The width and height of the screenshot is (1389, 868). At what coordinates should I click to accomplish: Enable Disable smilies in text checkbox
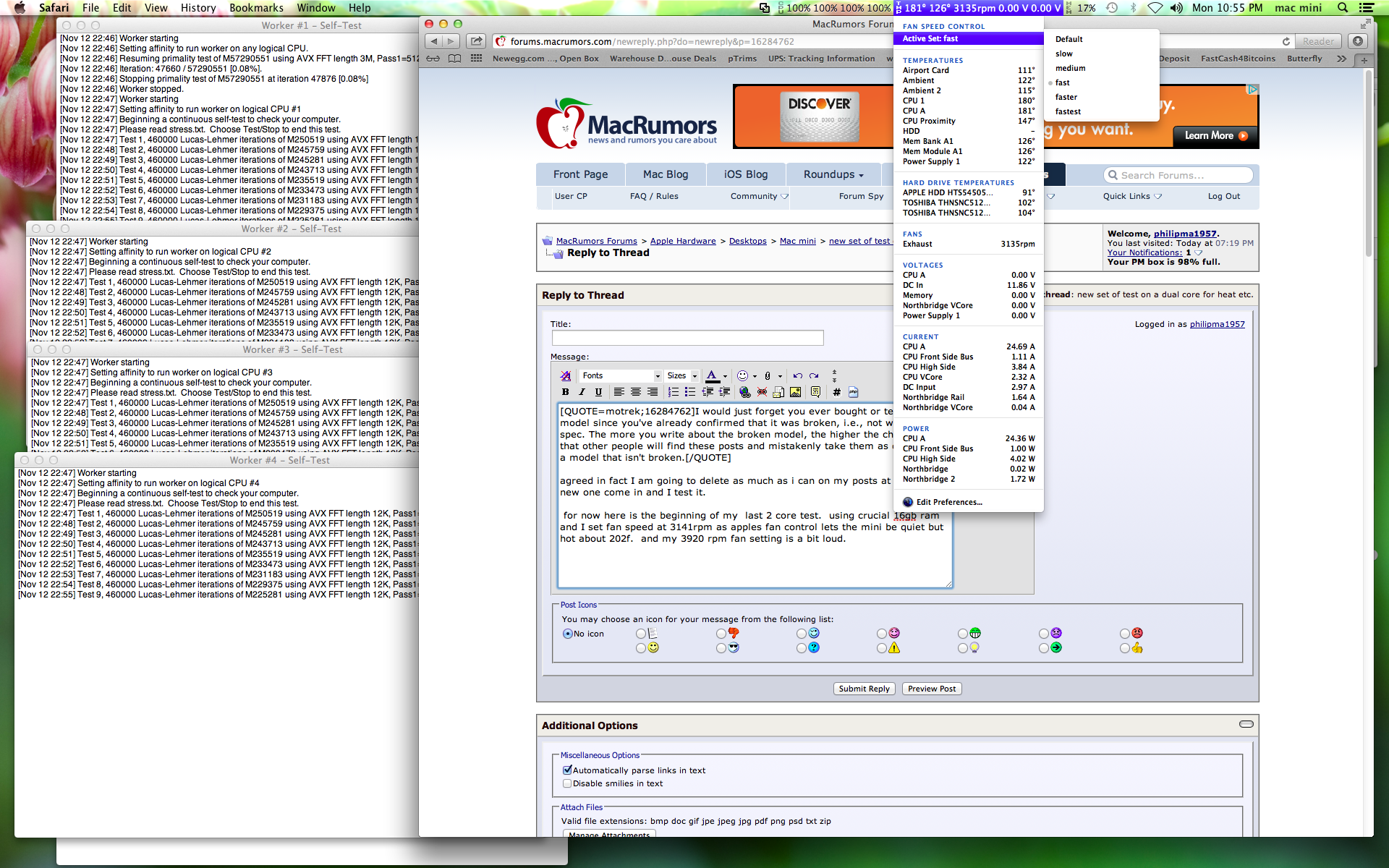[x=567, y=783]
